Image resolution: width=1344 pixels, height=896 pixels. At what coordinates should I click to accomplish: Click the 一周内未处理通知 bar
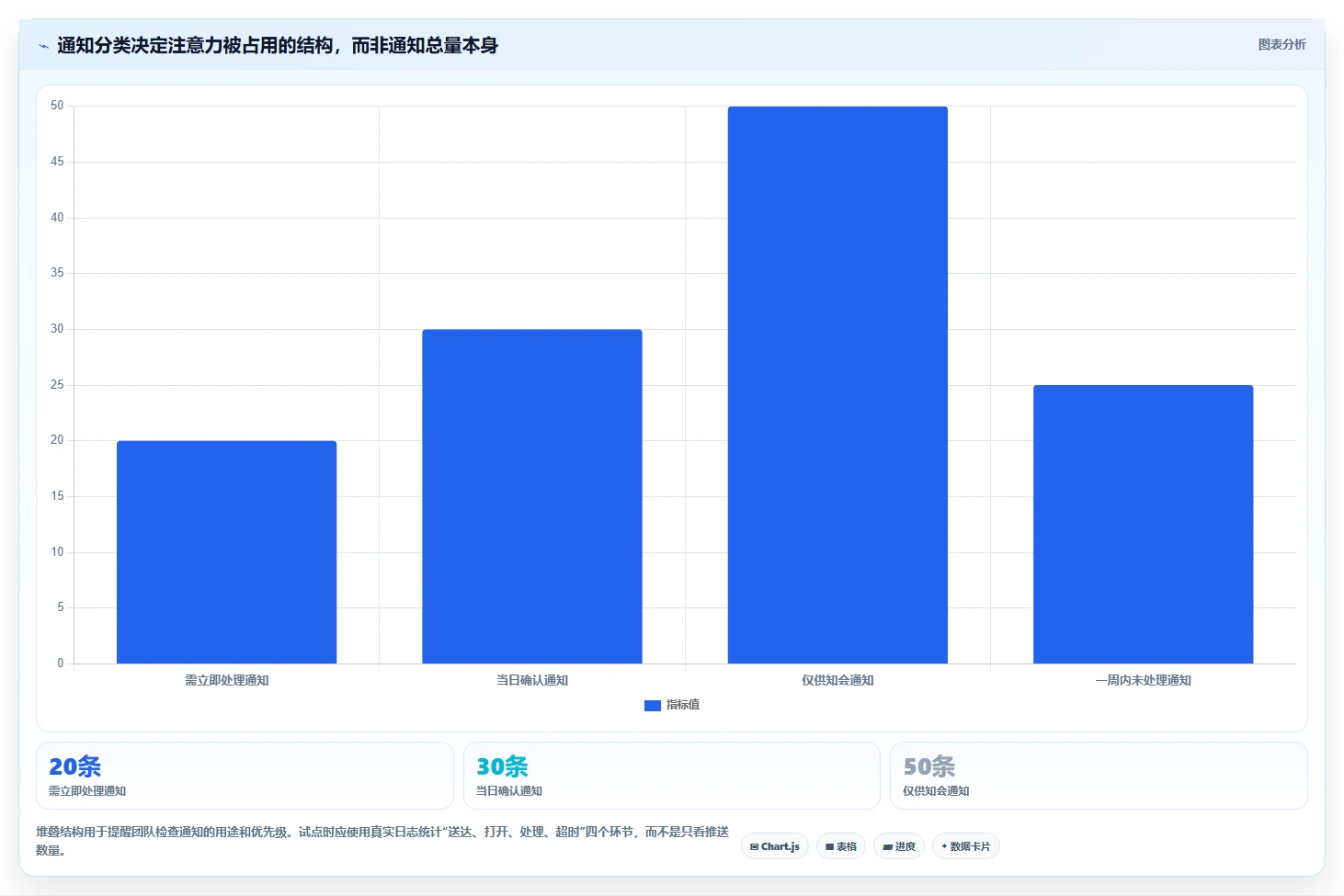coord(1144,524)
